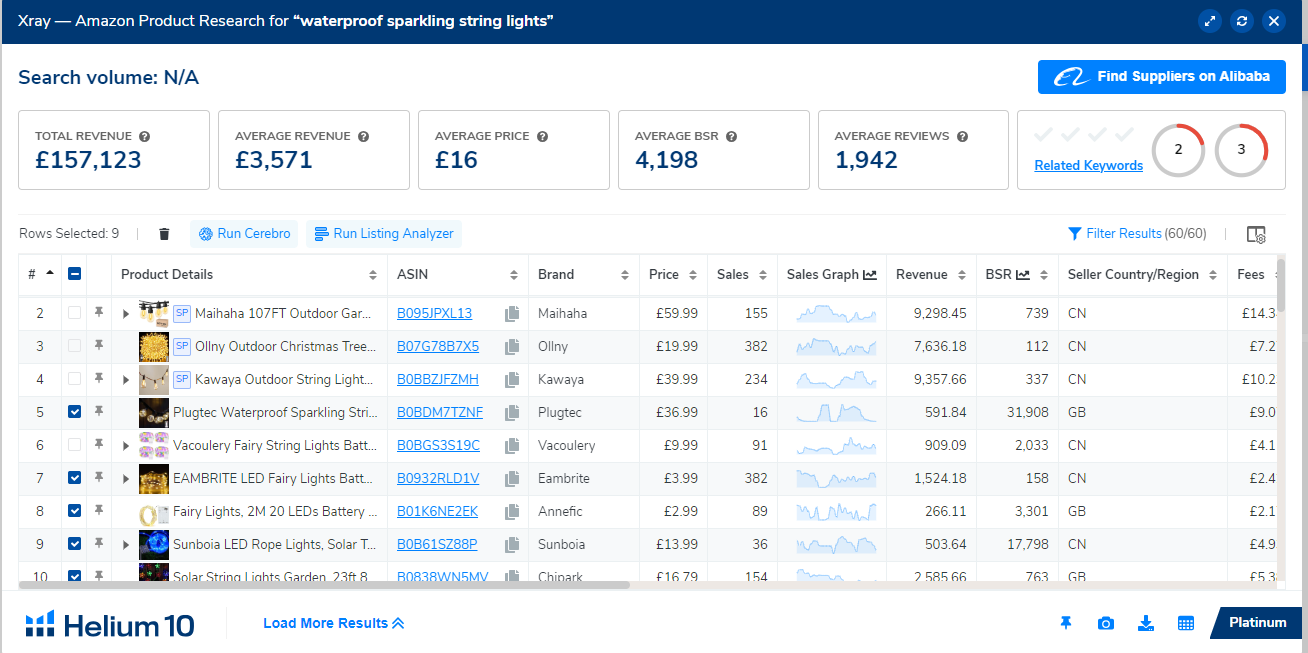Click the BSR column header
The width and height of the screenshot is (1308, 653).
click(x=1017, y=275)
